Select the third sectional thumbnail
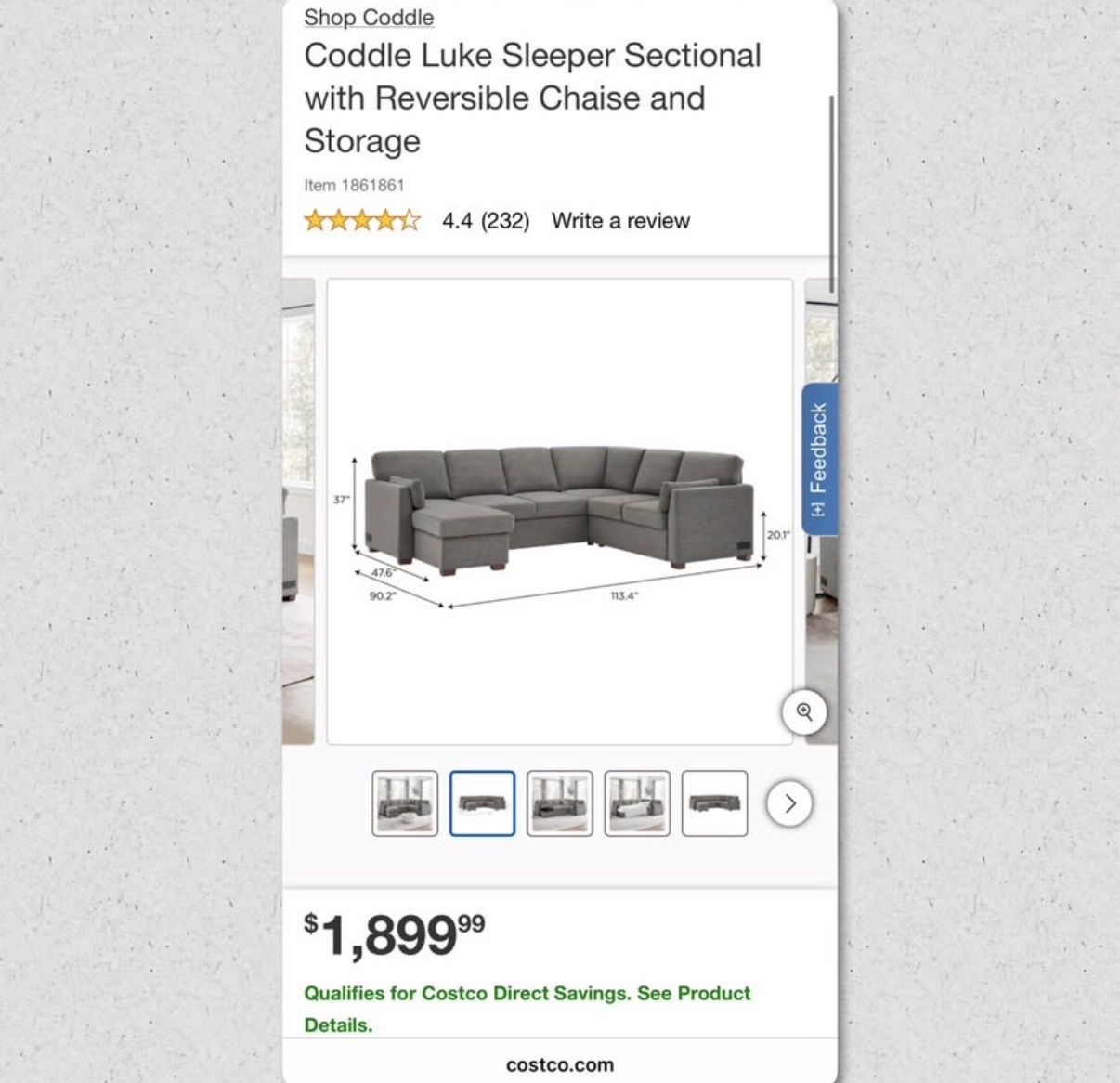The height and width of the screenshot is (1083, 1120). coord(560,803)
